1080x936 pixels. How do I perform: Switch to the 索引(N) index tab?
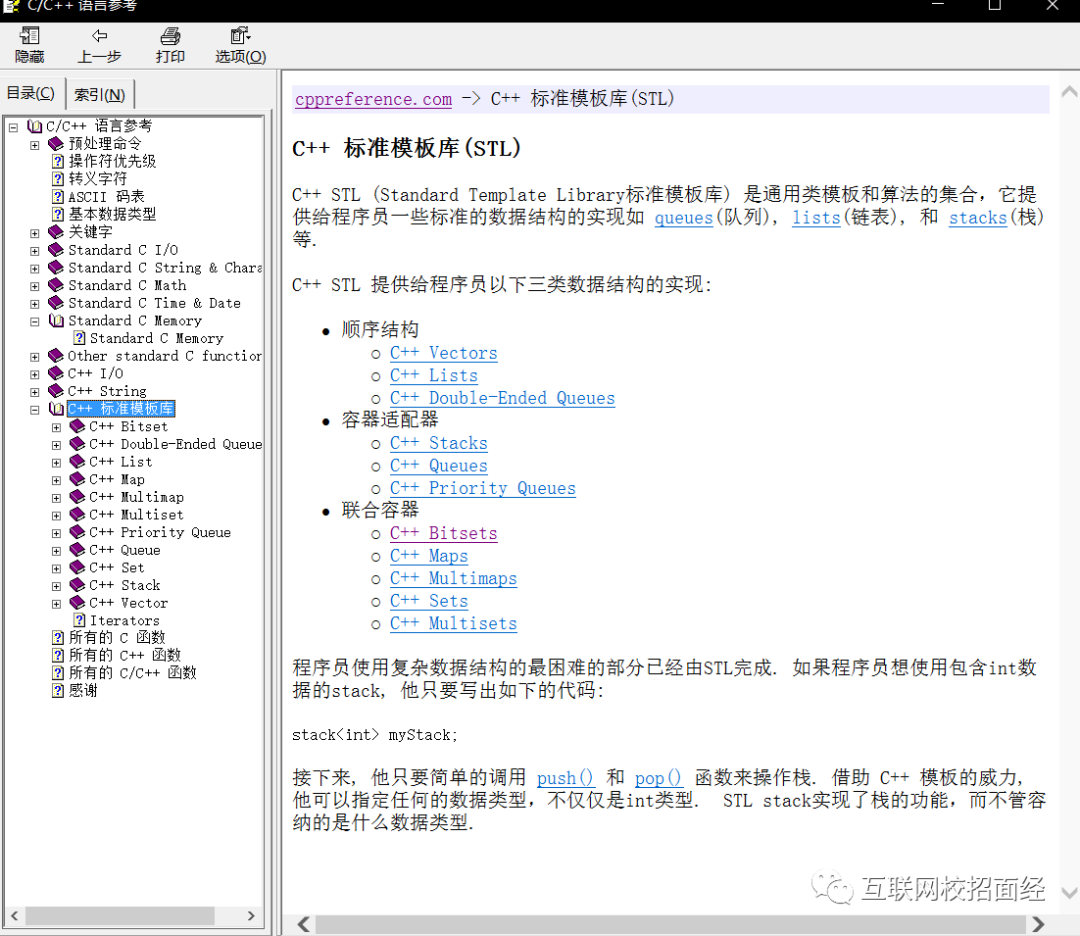(100, 94)
